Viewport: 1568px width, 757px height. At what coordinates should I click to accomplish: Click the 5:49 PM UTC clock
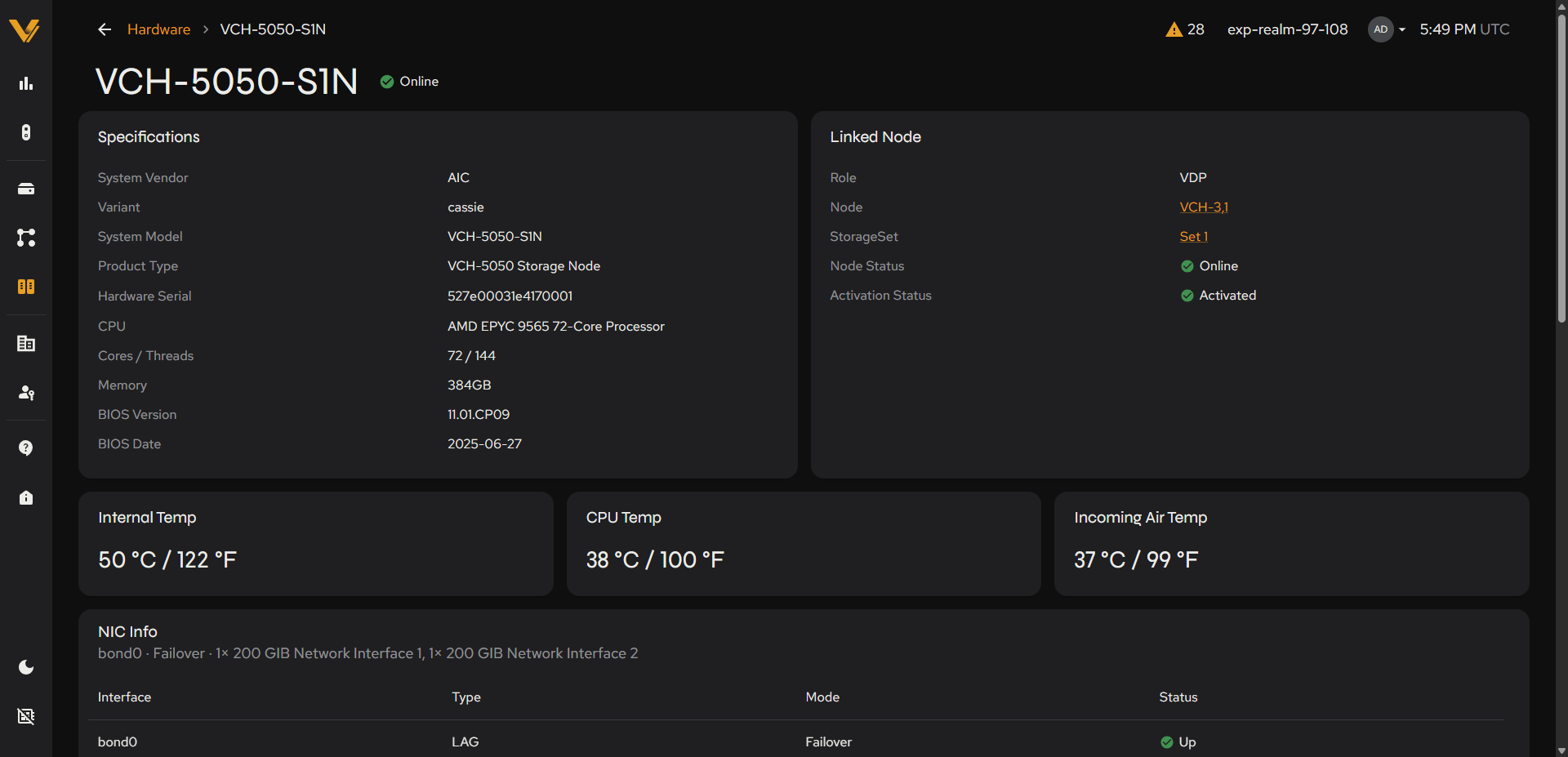(1464, 29)
